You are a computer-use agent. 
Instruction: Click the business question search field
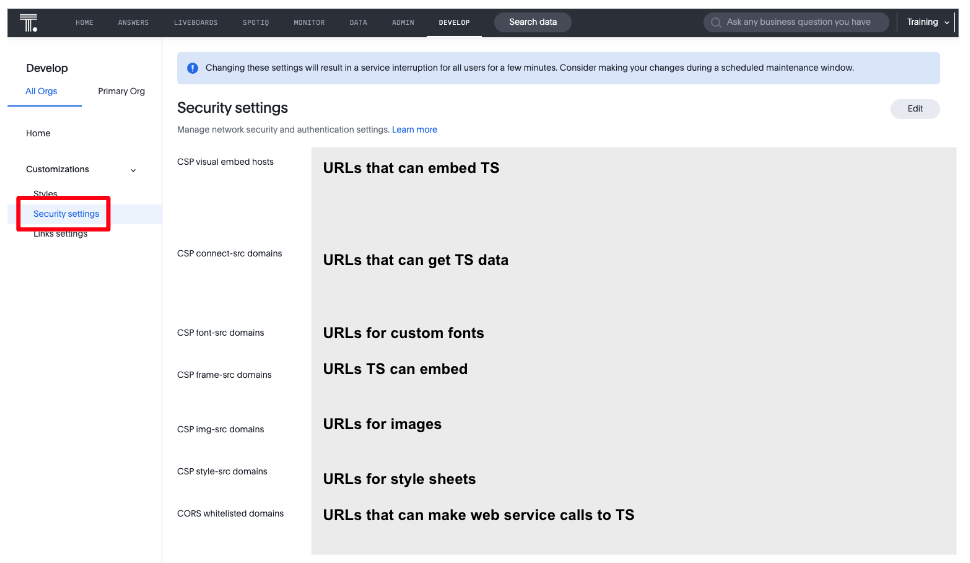click(800, 22)
